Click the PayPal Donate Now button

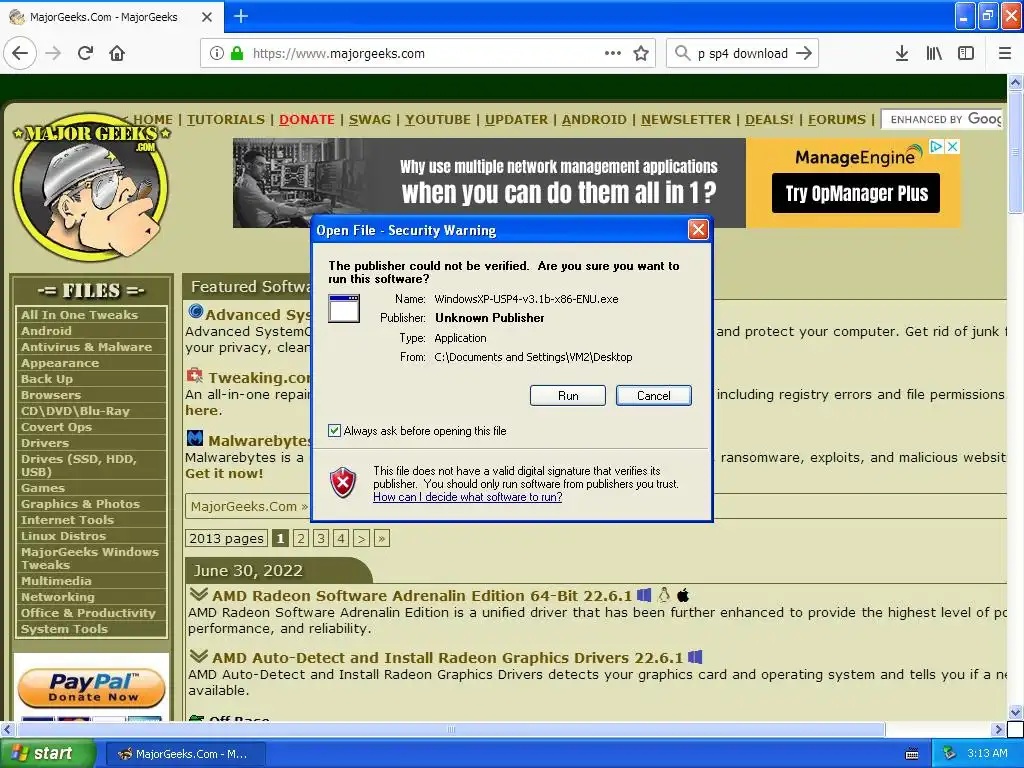[x=91, y=688]
